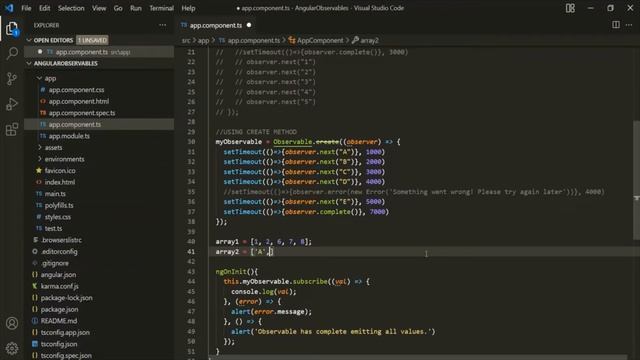Click the unsaved dot in Open Editors row
The width and height of the screenshot is (640, 360).
pyautogui.click(x=40, y=52)
